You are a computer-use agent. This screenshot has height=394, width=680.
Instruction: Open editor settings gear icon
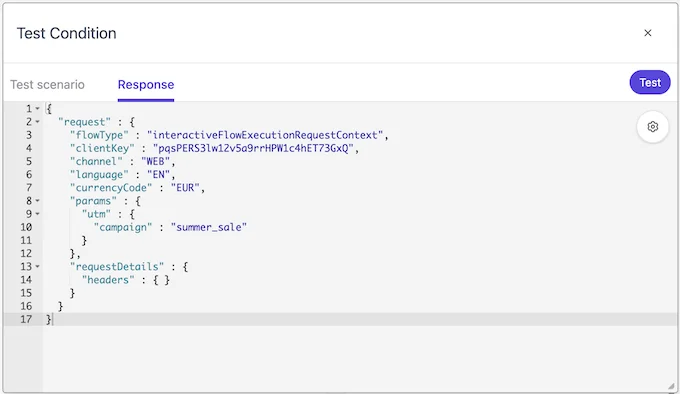653,127
